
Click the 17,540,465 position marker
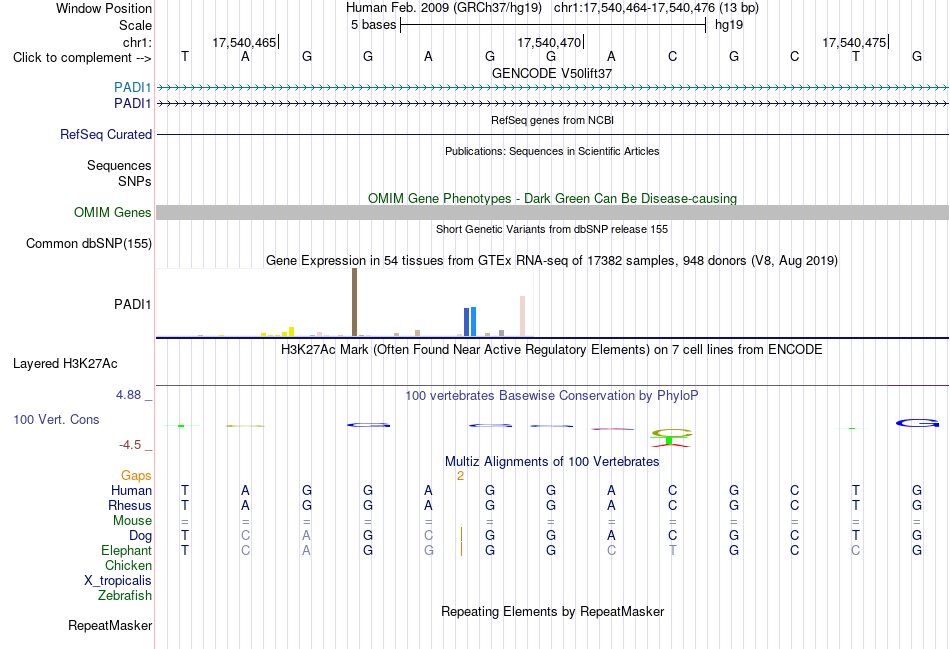click(245, 42)
